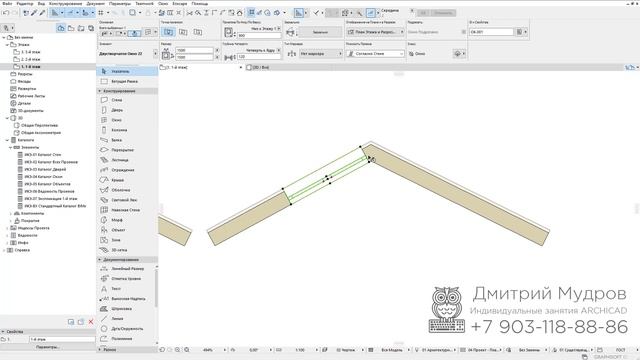Select the Shell (Оболочка) tool
This screenshot has width=640, height=360.
(x=127, y=190)
